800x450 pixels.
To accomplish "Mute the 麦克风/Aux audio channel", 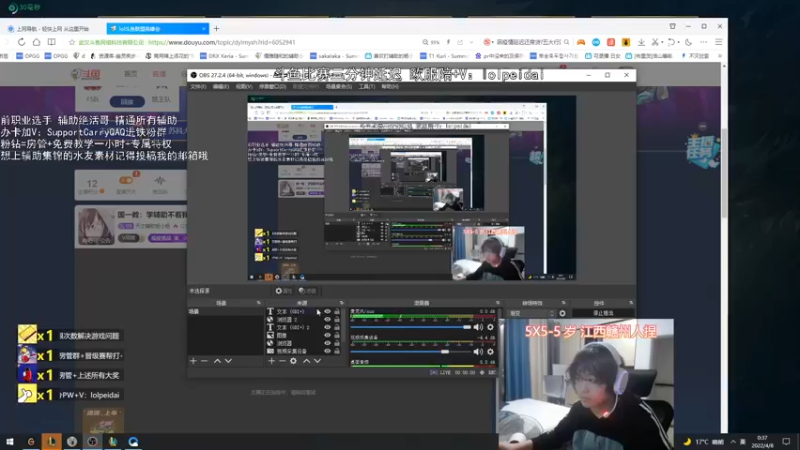I will [x=478, y=327].
